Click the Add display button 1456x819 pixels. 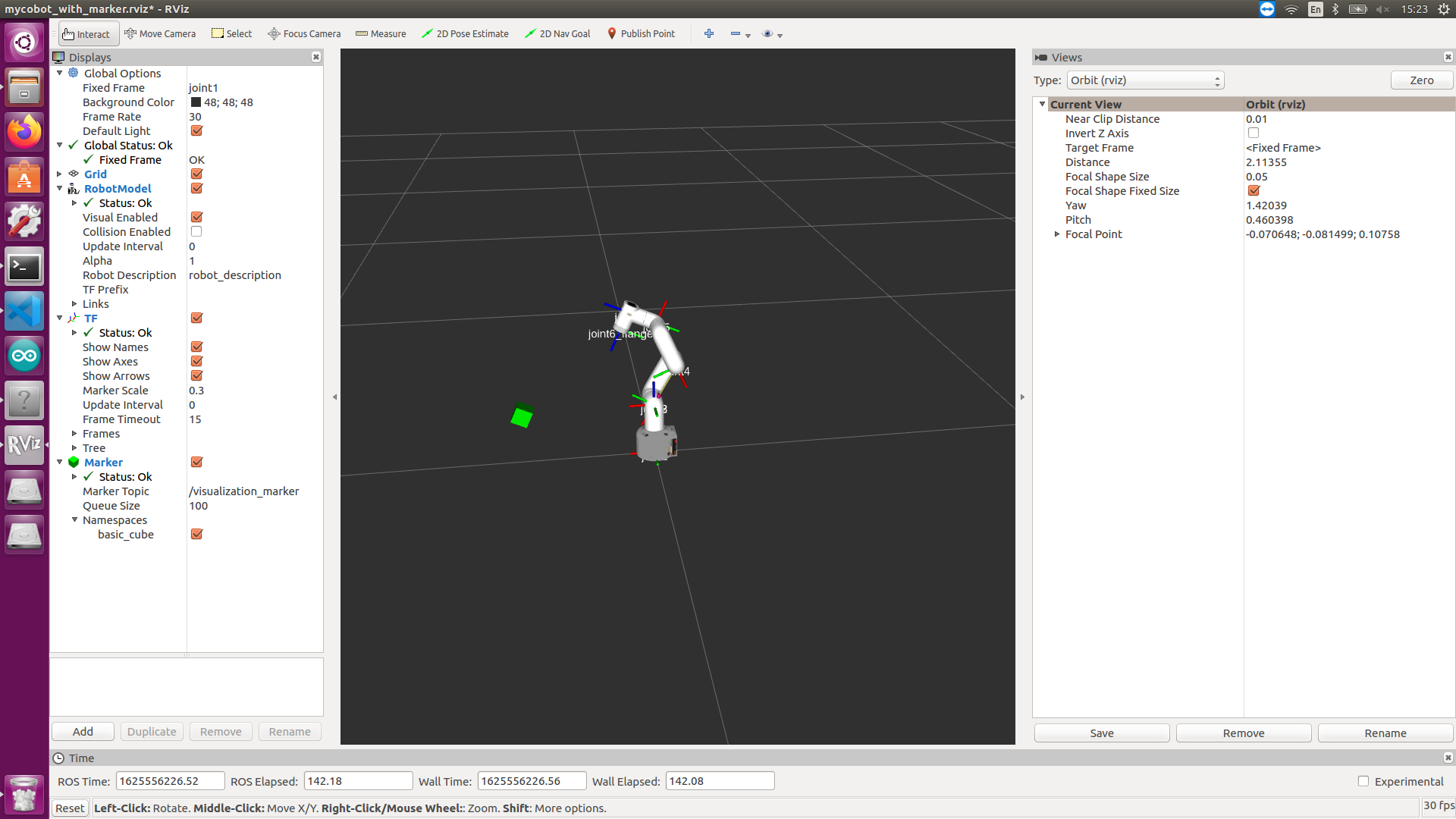pos(83,732)
